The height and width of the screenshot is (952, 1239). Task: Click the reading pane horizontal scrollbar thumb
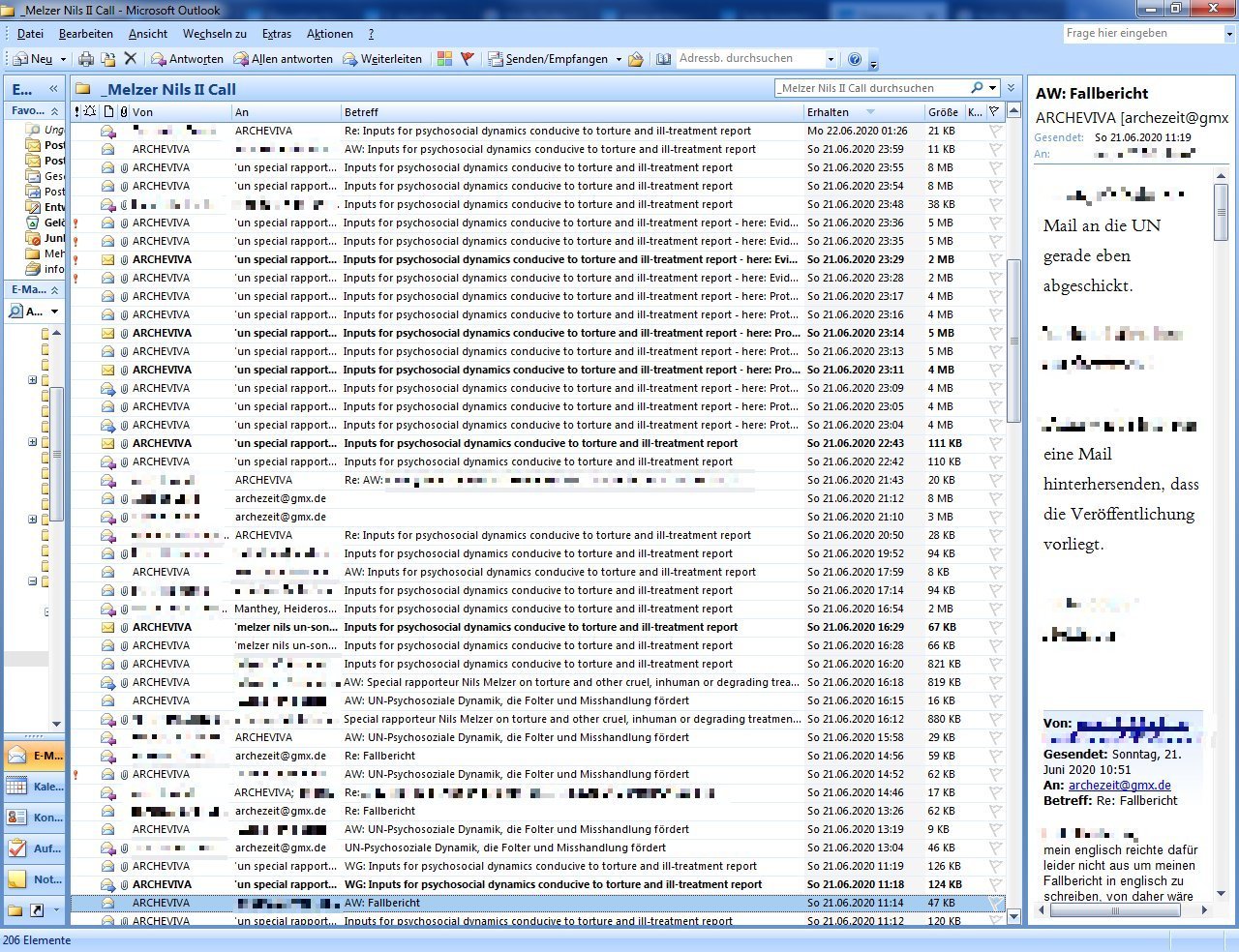(1115, 910)
